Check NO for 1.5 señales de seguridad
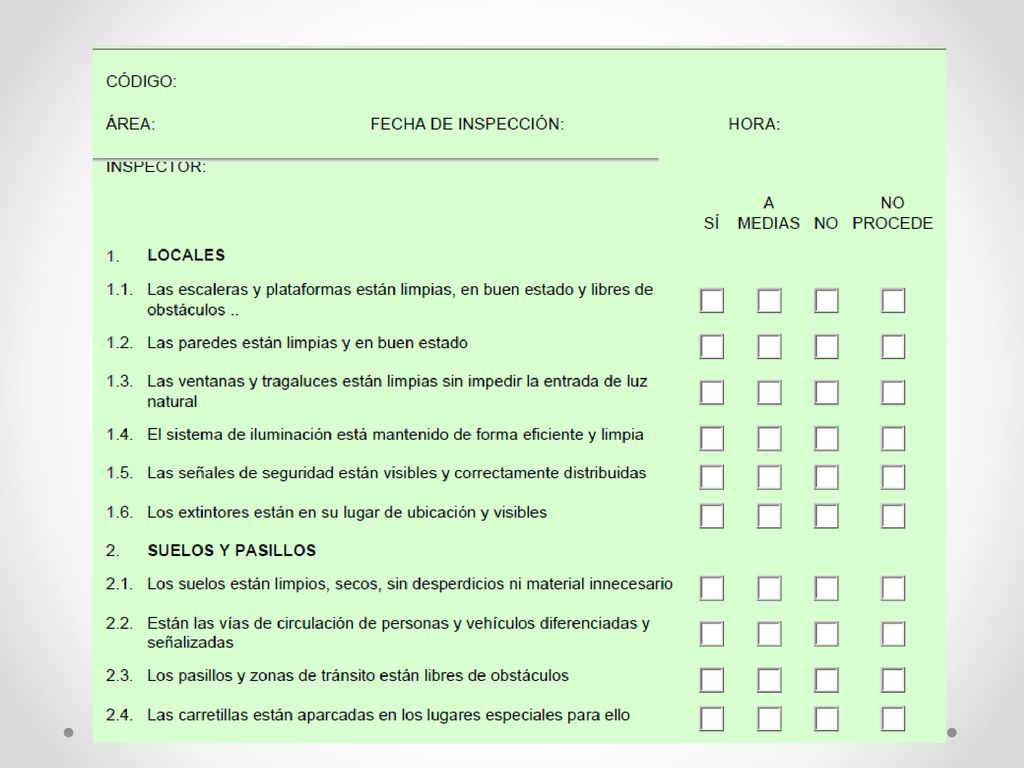The width and height of the screenshot is (1024, 768). click(x=827, y=477)
